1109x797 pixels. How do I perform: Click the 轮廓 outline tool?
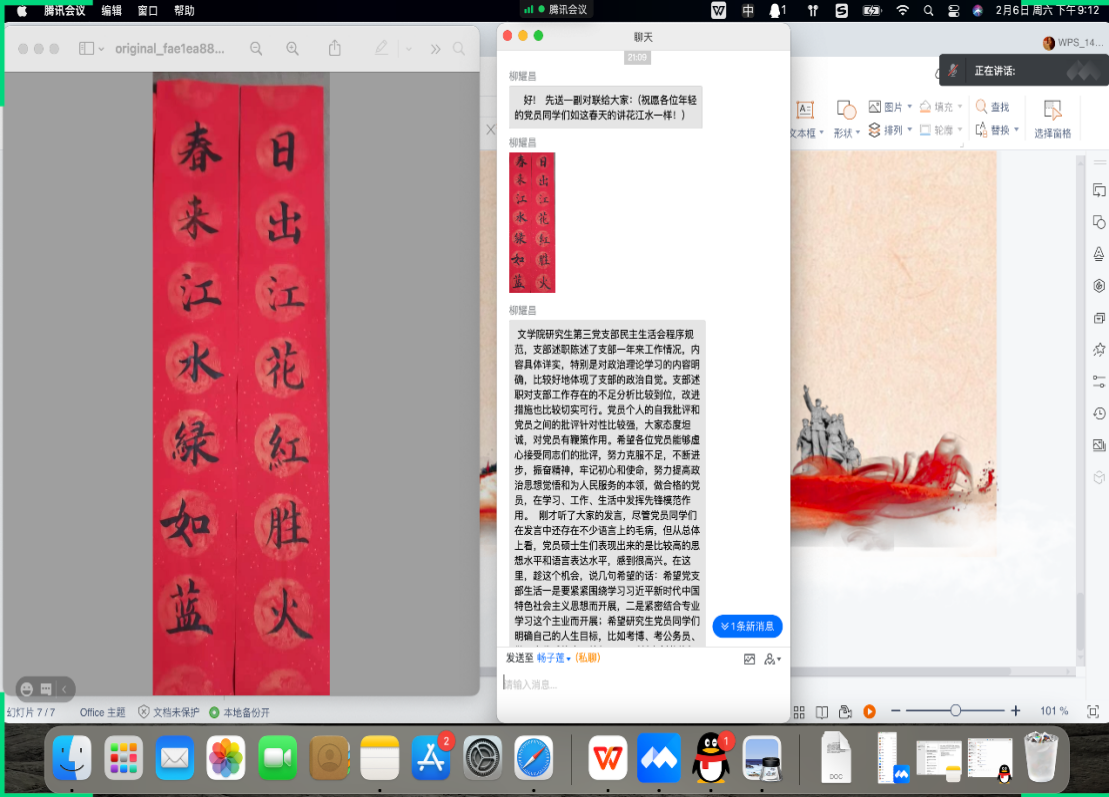click(x=941, y=130)
